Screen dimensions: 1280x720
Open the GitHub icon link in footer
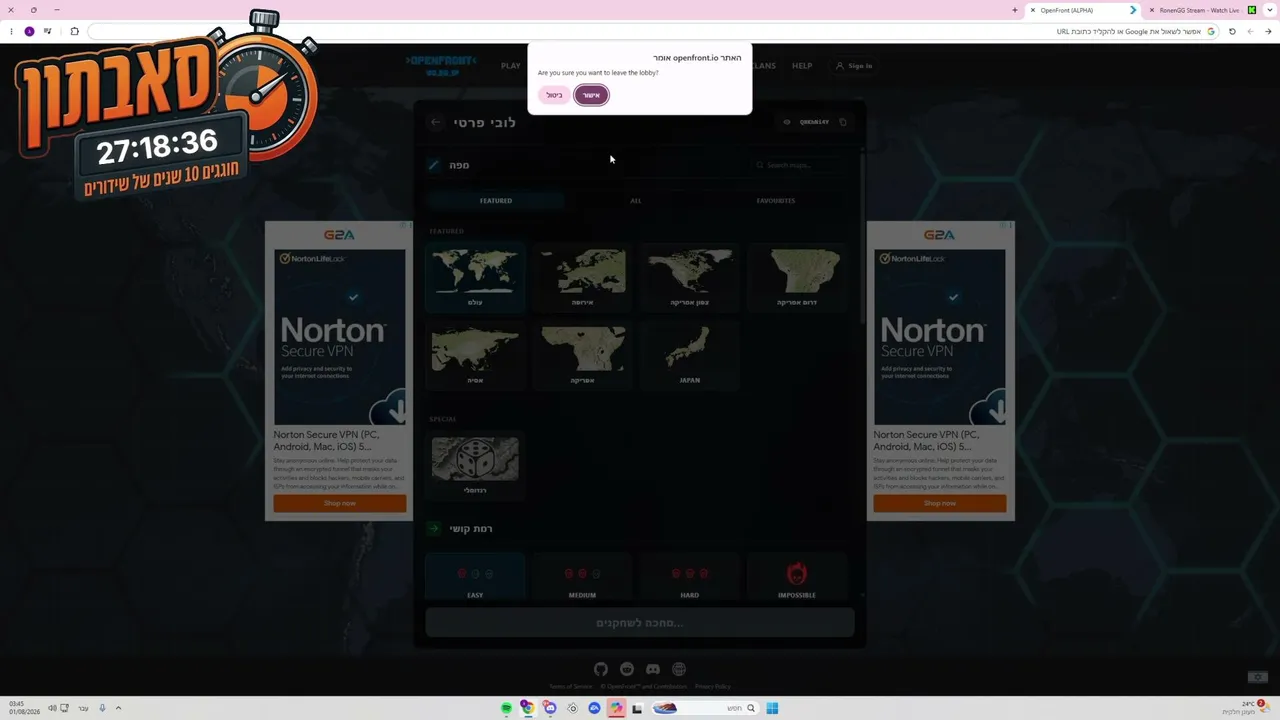point(600,669)
